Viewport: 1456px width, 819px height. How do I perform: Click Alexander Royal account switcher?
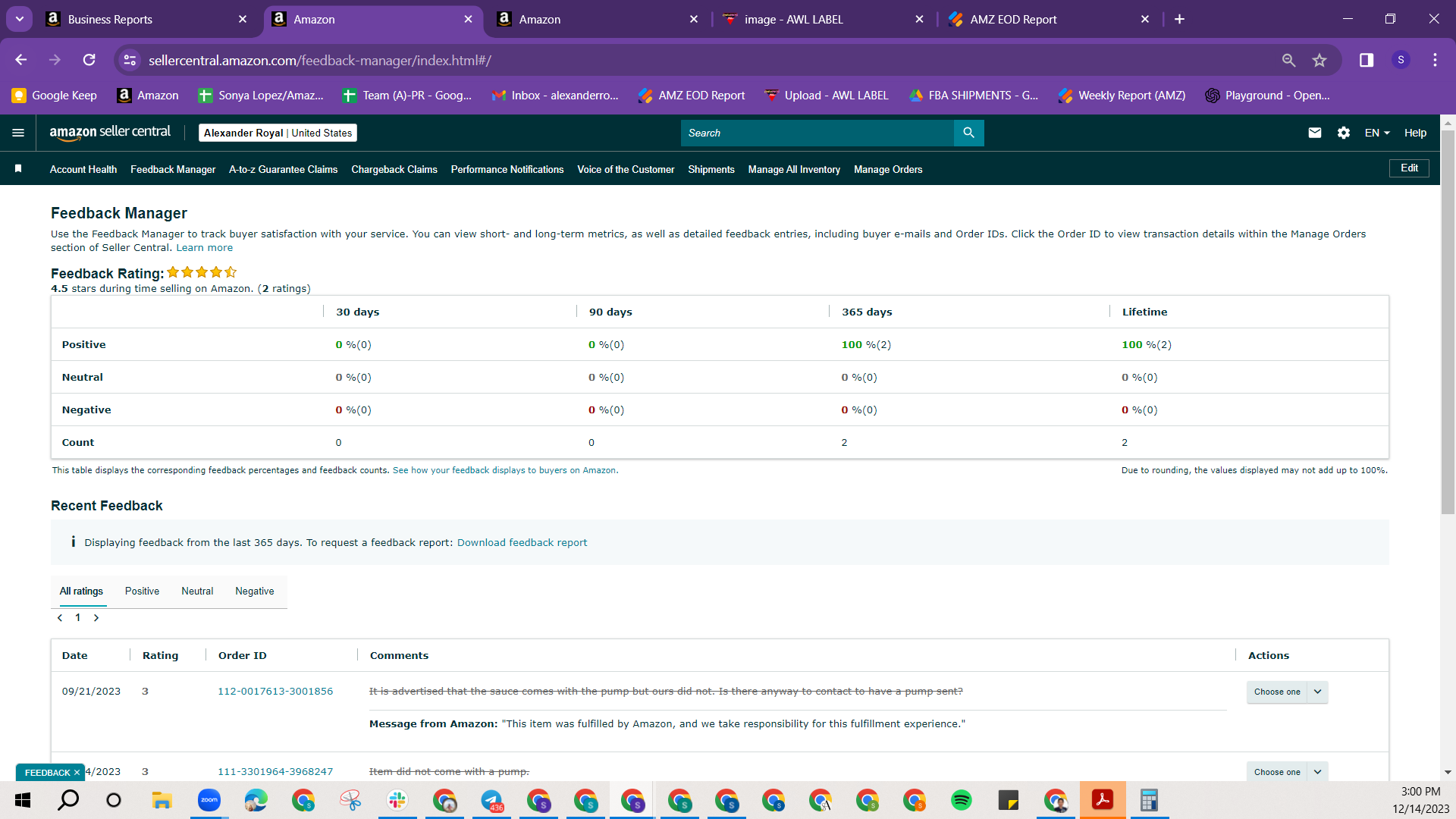[x=278, y=133]
